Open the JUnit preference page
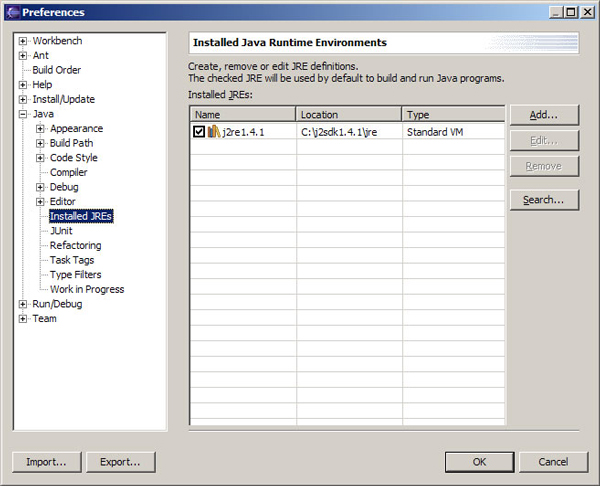Viewport: 600px width, 486px height. point(61,231)
